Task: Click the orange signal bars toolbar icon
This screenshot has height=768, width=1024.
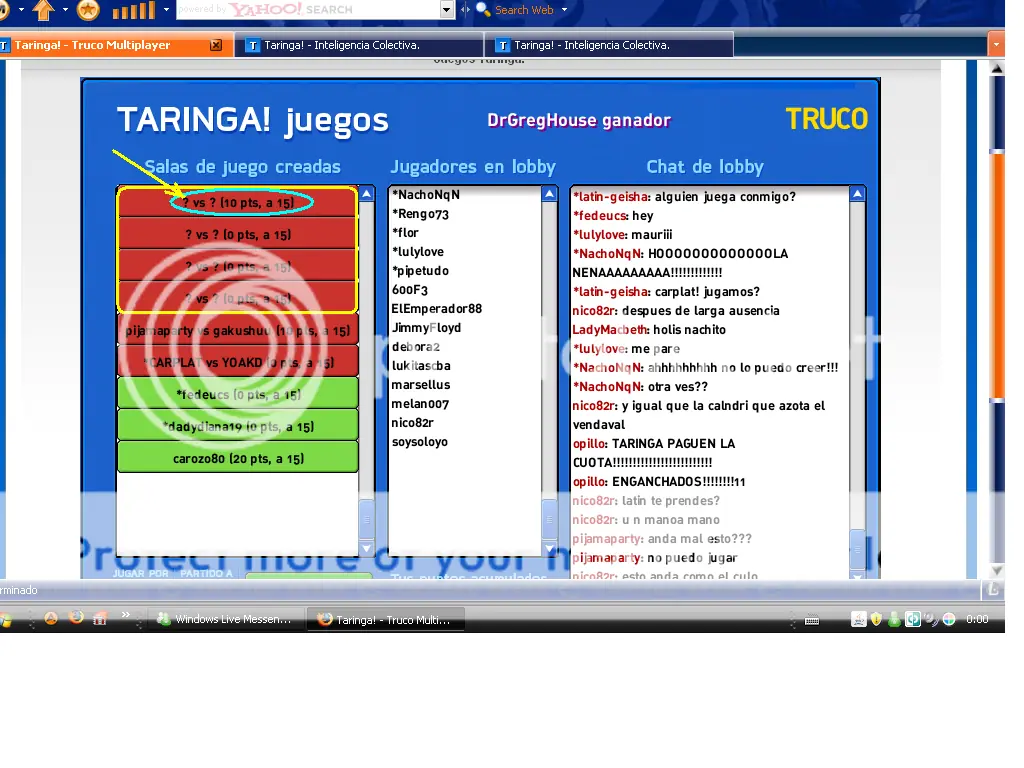Action: click(x=133, y=10)
